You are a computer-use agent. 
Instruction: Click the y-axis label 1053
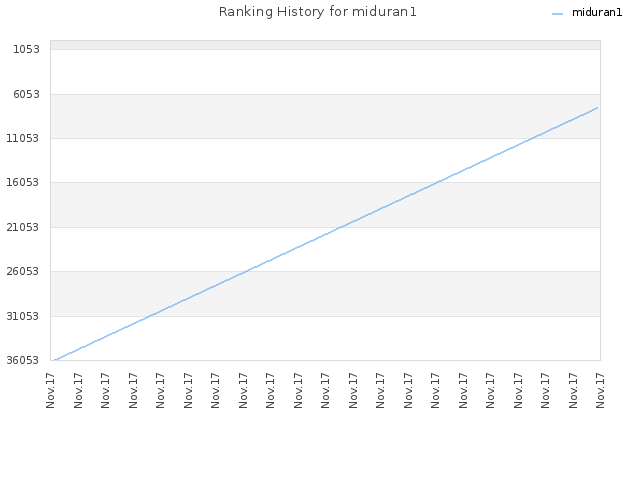[x=27, y=49]
